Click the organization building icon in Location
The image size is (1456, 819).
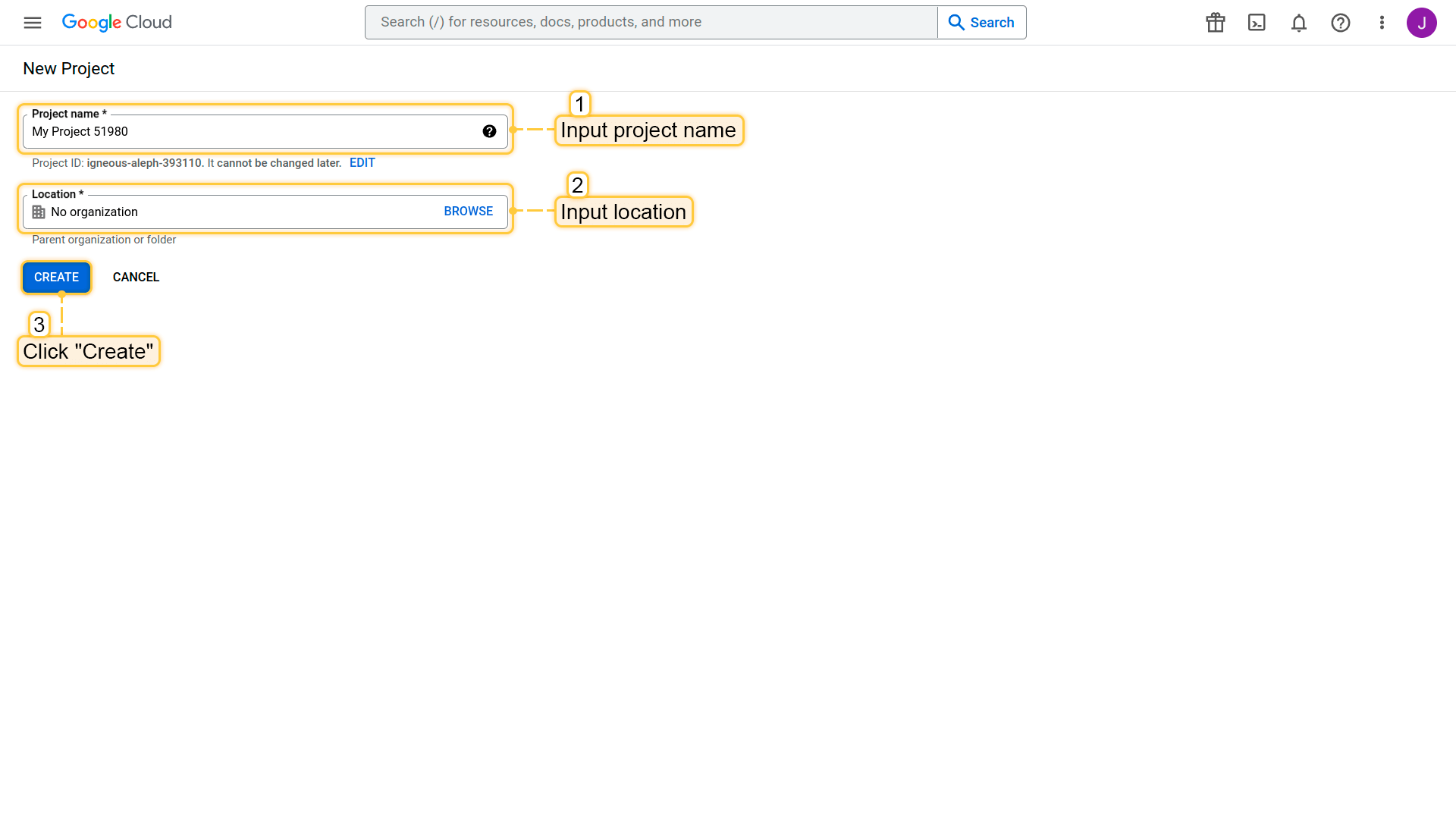39,212
